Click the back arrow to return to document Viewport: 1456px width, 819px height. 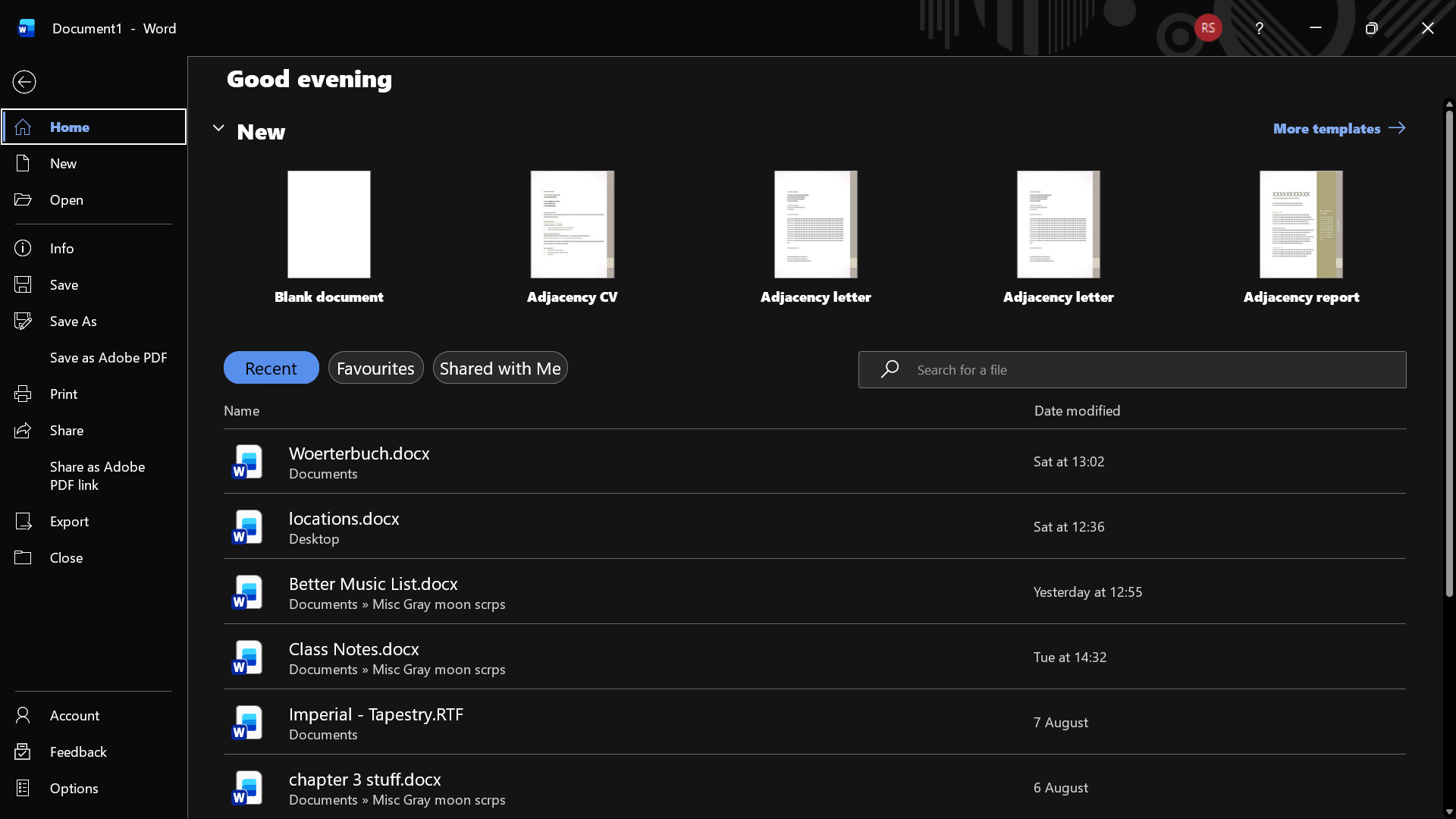[x=24, y=82]
